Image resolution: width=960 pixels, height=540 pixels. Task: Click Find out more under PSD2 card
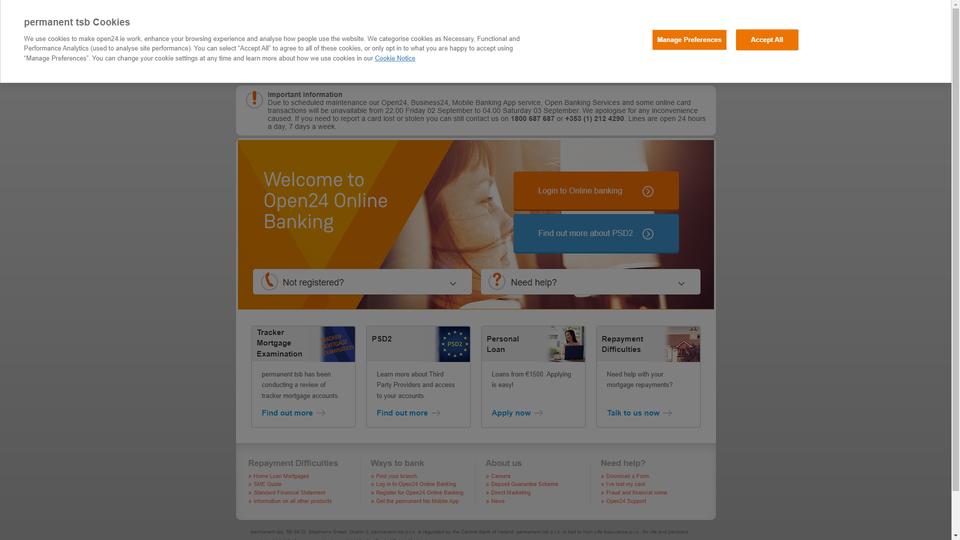click(402, 413)
